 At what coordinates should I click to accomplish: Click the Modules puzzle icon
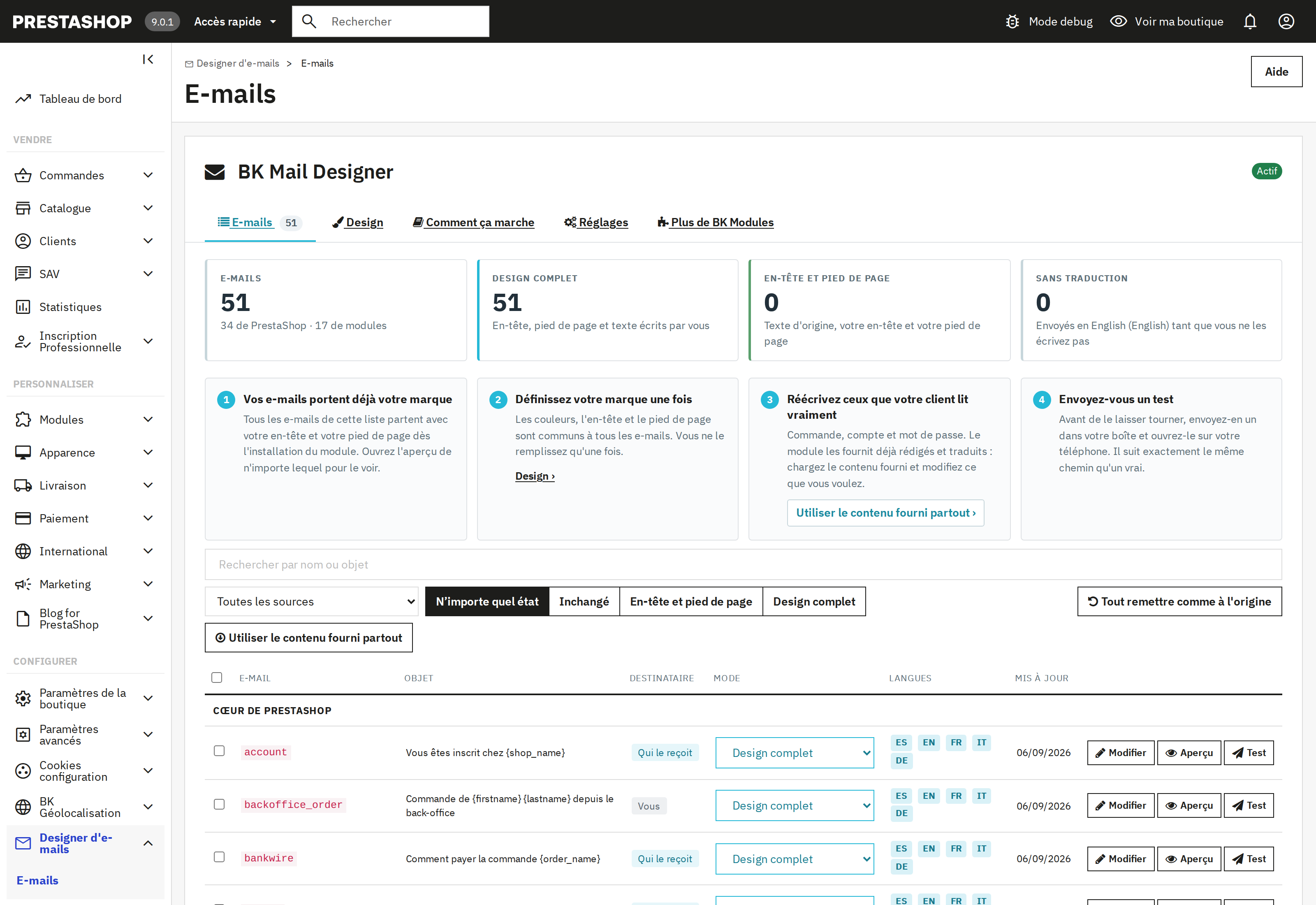click(23, 420)
